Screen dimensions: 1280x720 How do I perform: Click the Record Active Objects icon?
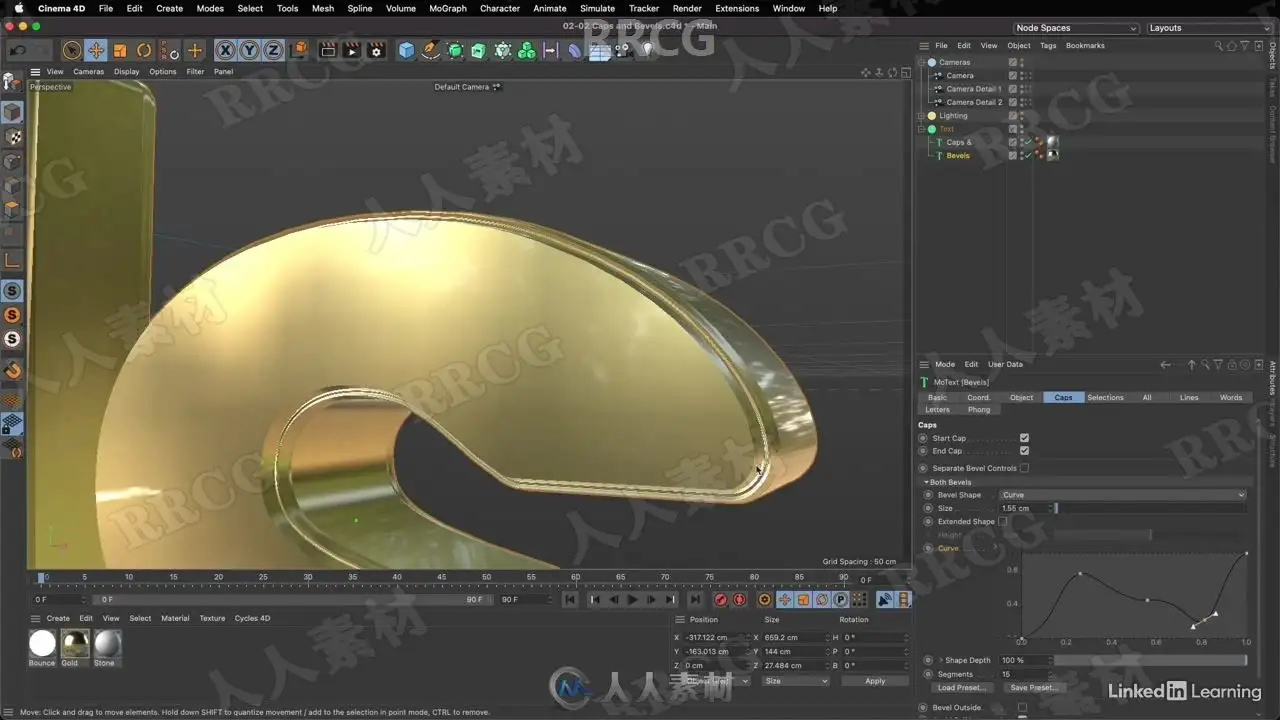pos(720,600)
